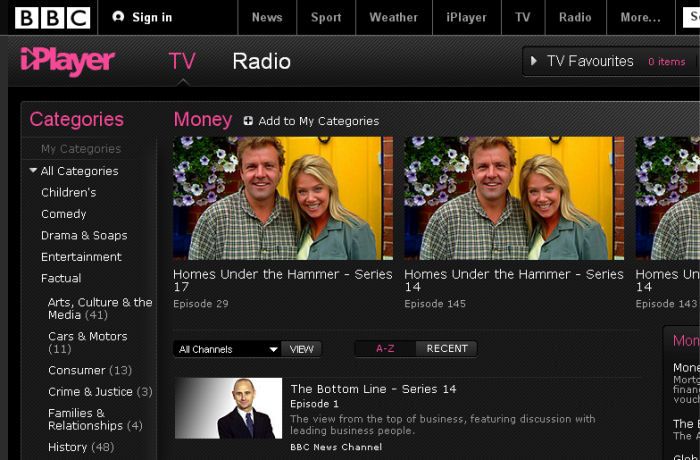Select My Categories in the sidebar
This screenshot has width=700, height=460.
coord(81,149)
